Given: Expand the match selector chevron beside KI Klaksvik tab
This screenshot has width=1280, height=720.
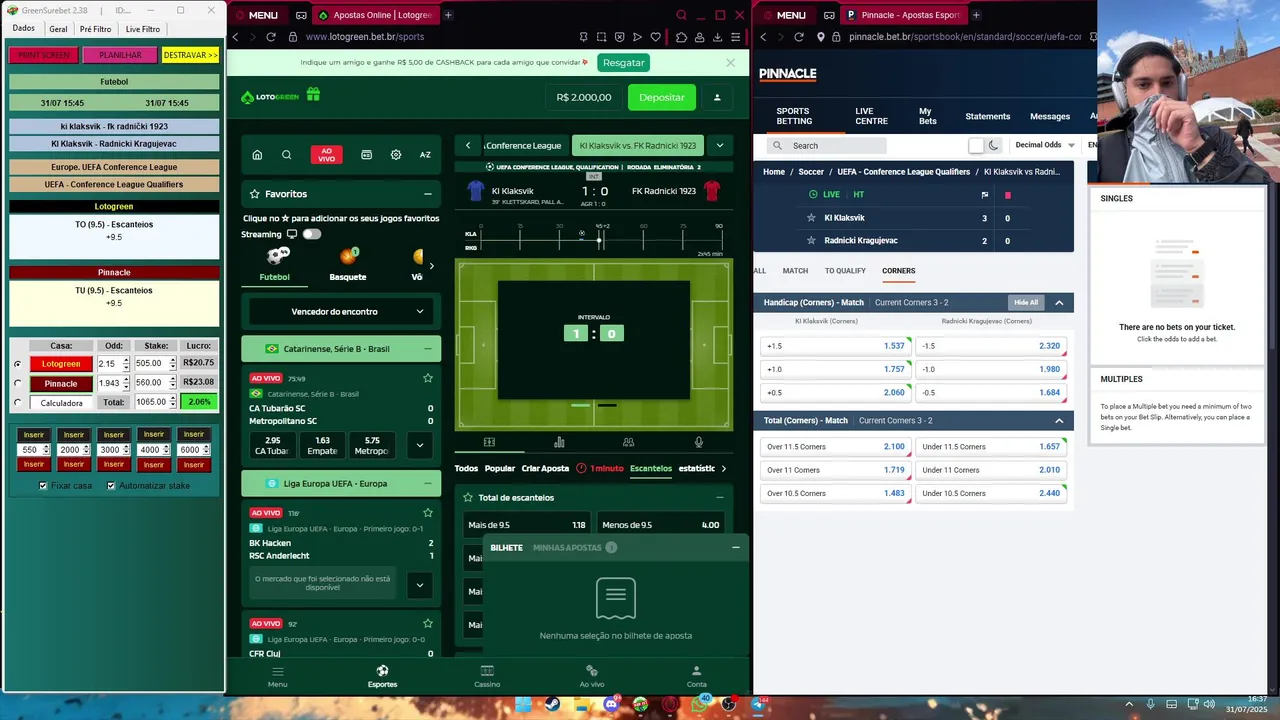Looking at the screenshot, I should 719,145.
